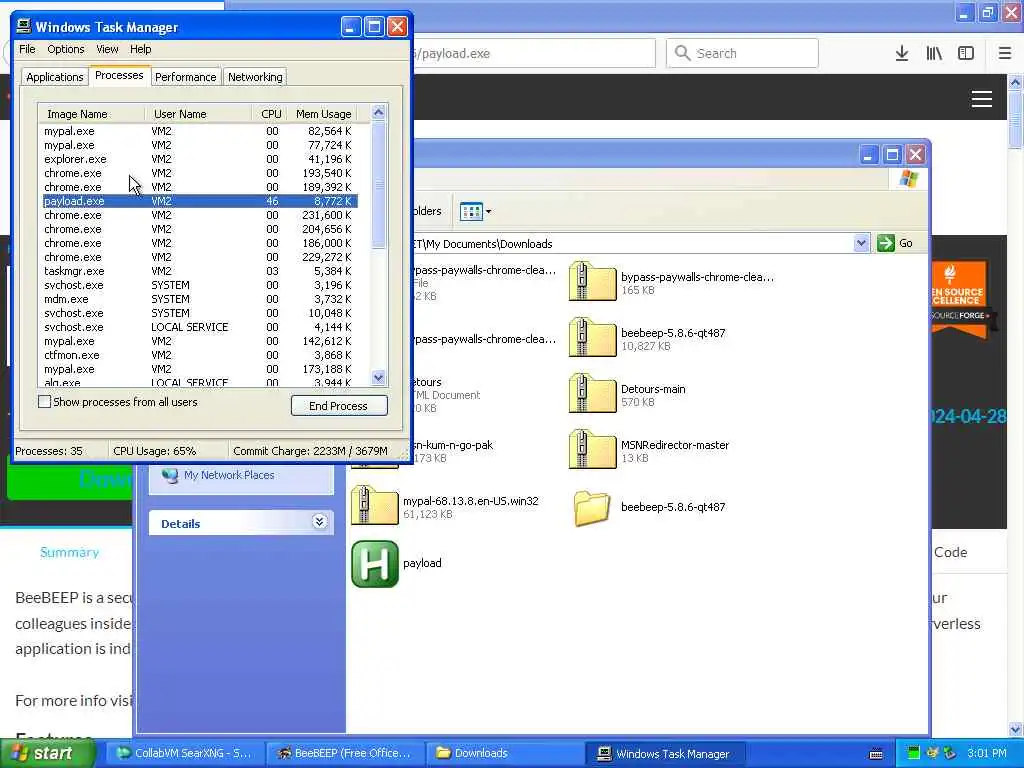Switch to the Applications tab

55,77
